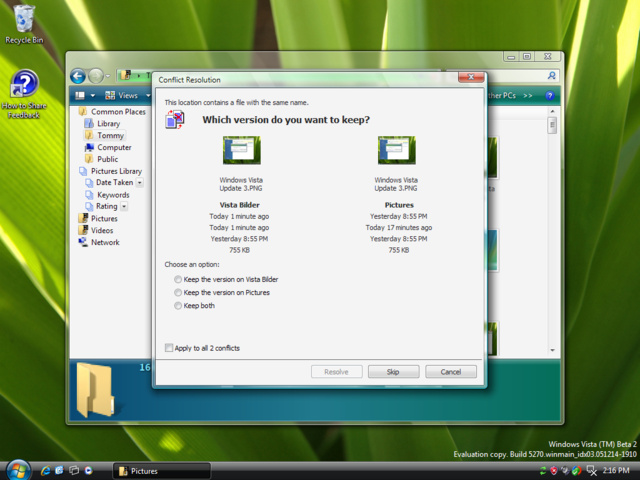Show more toolbar commands chevron
The height and width of the screenshot is (480, 640).
tap(528, 96)
